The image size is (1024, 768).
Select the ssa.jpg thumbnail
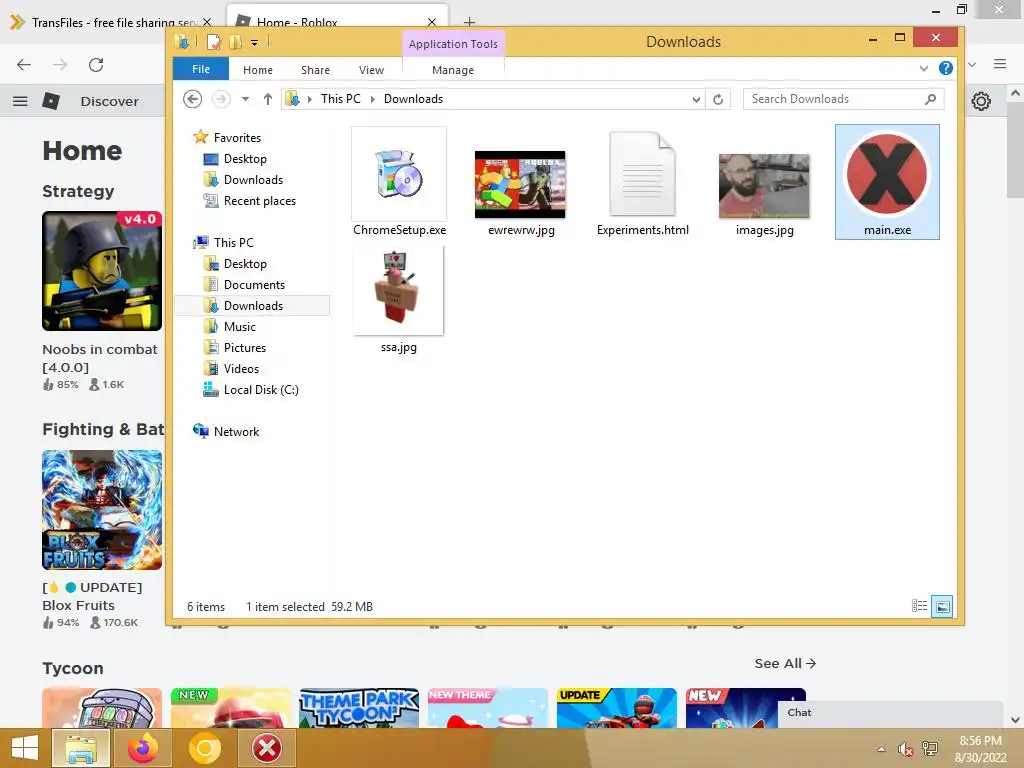(398, 291)
